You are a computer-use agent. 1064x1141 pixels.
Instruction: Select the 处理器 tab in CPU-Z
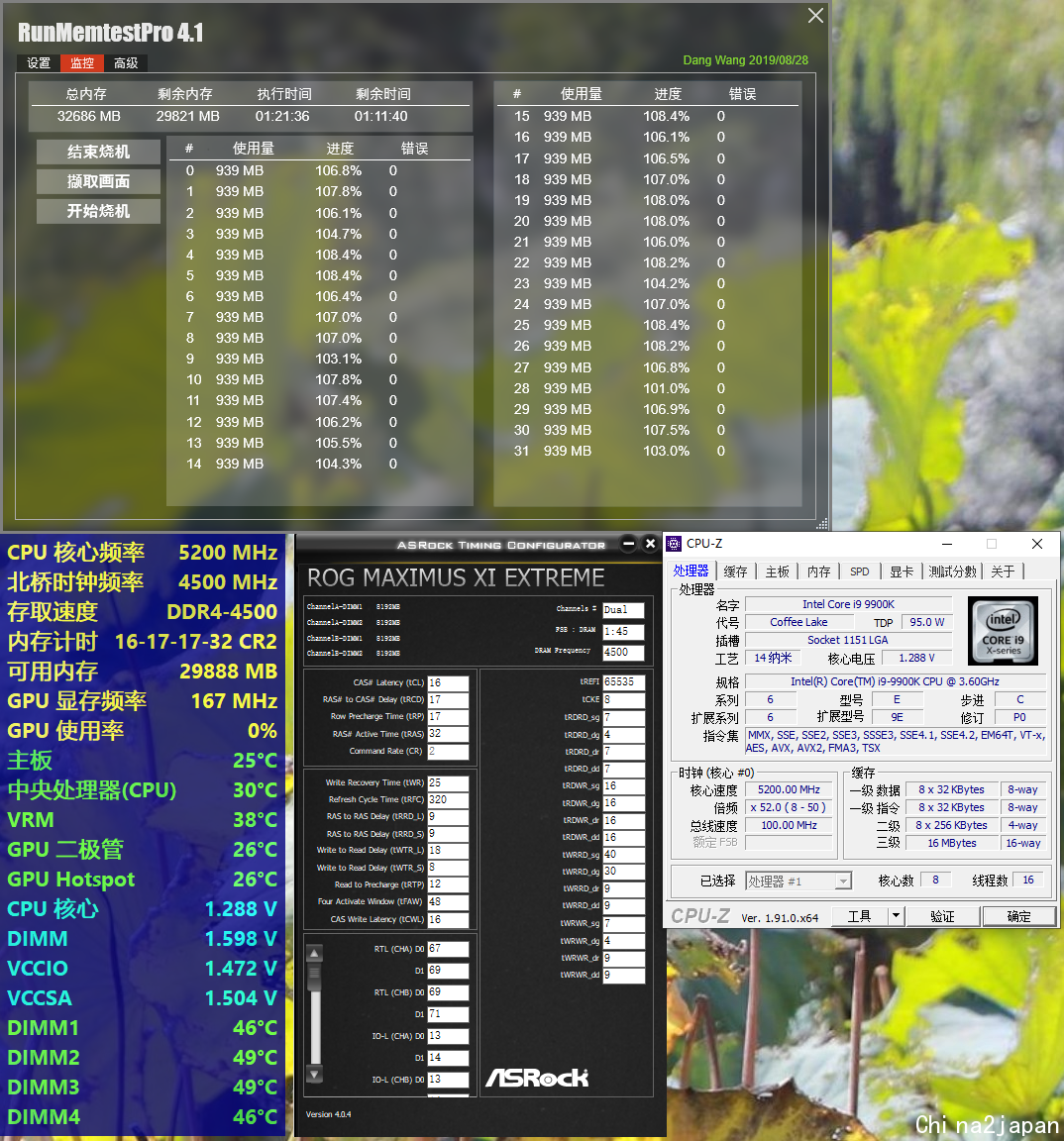[x=691, y=571]
